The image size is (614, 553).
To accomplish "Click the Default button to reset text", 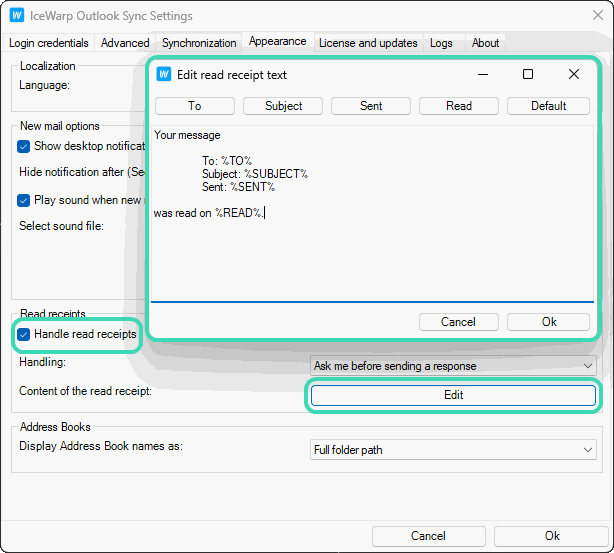I will click(x=548, y=106).
